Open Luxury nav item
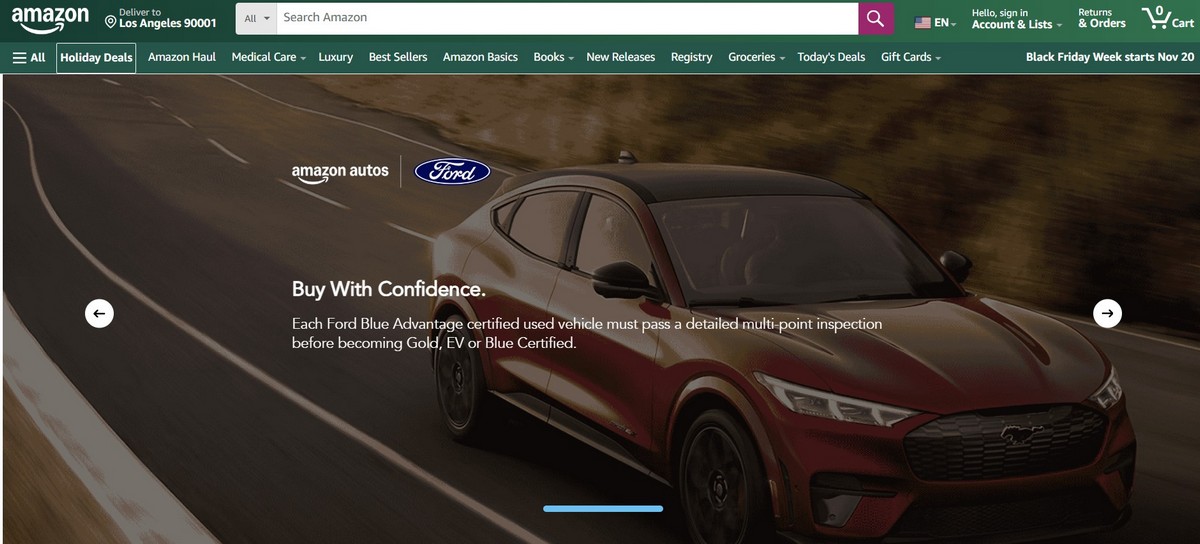 [336, 57]
